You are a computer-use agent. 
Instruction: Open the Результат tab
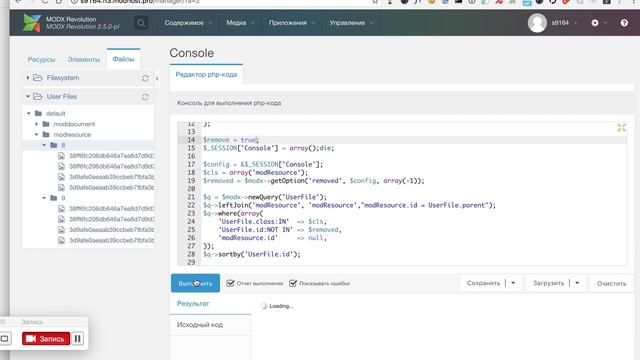click(210, 304)
